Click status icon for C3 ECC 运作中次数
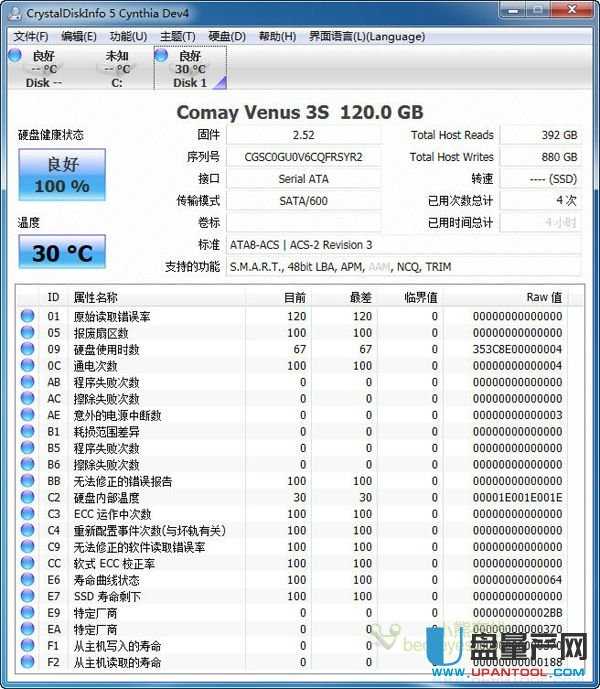The width and height of the screenshot is (600, 689). (27, 514)
